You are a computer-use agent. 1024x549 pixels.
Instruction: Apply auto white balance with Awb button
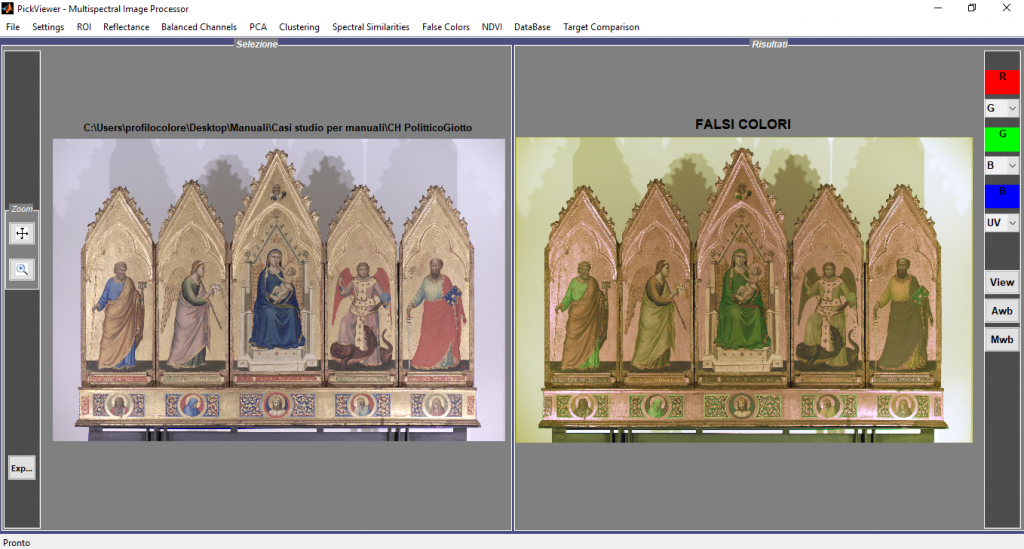[1002, 311]
